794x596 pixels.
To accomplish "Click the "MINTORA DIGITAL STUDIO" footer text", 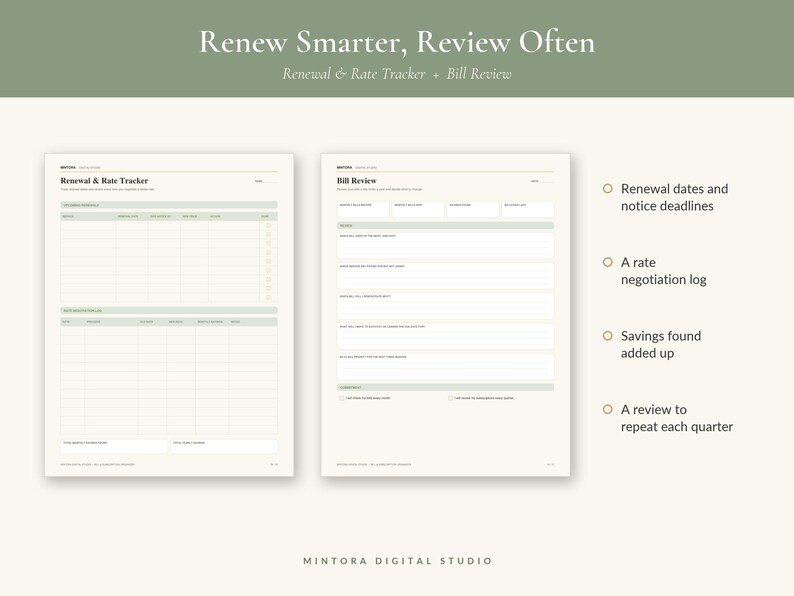I will point(398,561).
